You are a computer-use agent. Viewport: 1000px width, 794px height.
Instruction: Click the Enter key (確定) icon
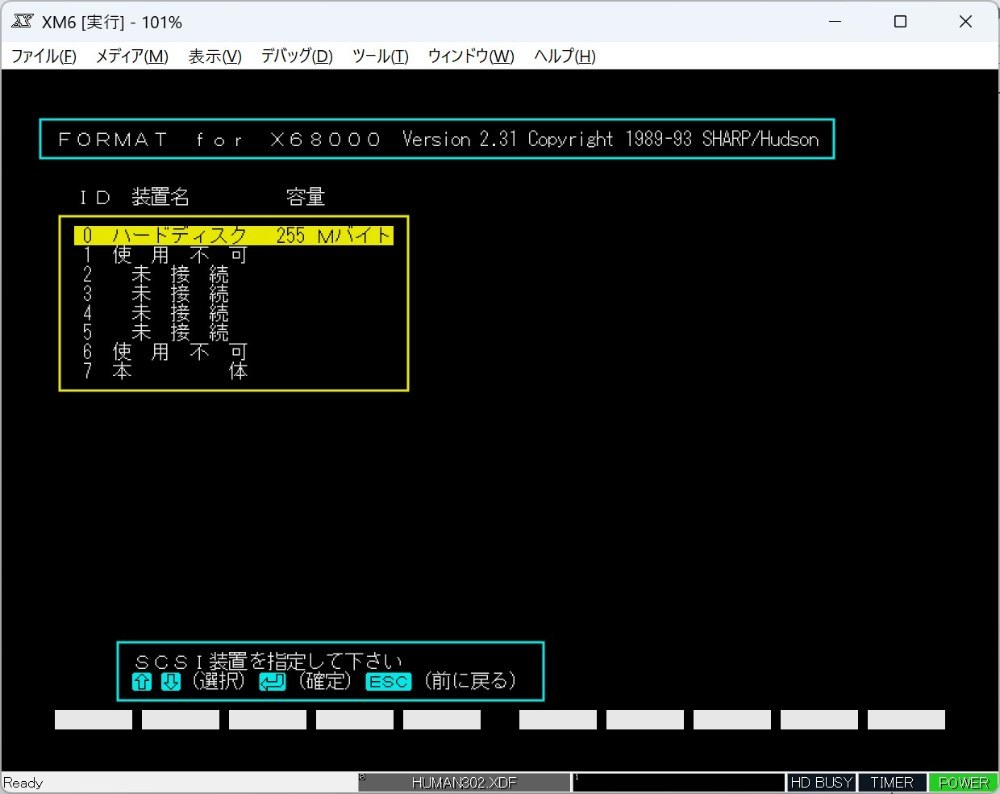click(x=272, y=682)
